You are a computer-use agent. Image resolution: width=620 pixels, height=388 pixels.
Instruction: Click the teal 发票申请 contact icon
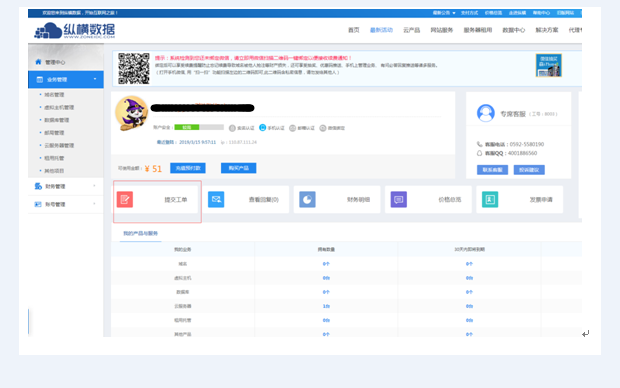[490, 199]
